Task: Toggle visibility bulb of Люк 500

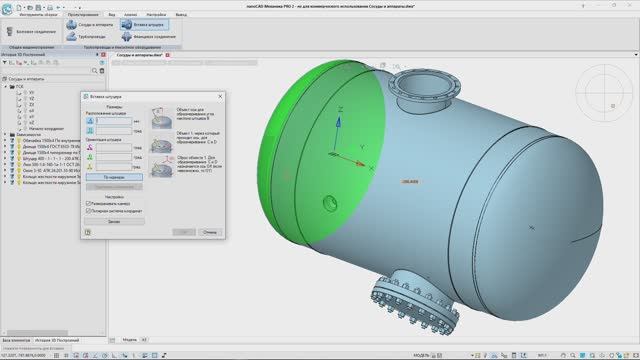Action: click(x=19, y=164)
